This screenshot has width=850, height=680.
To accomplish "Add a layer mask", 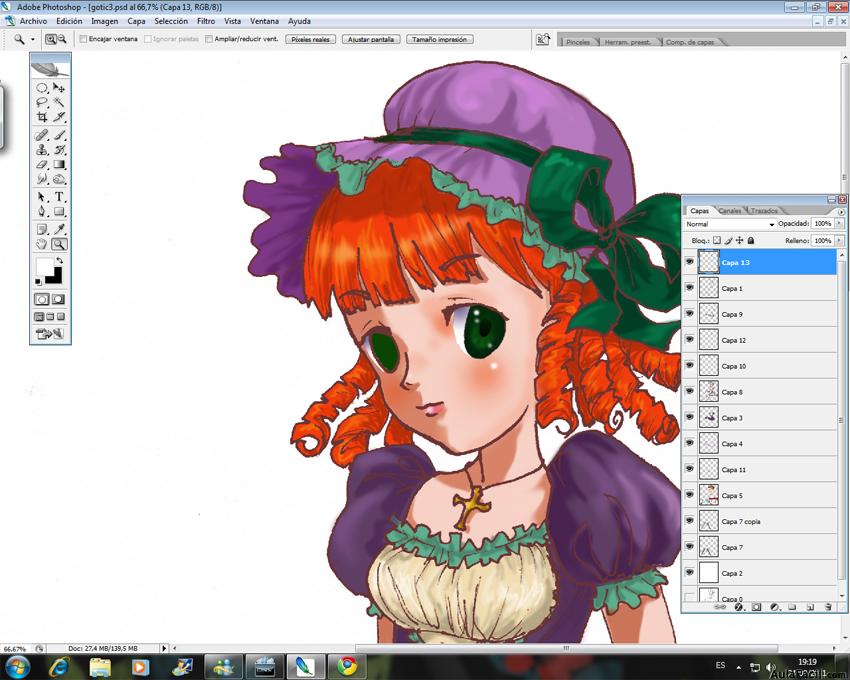I will click(x=756, y=607).
